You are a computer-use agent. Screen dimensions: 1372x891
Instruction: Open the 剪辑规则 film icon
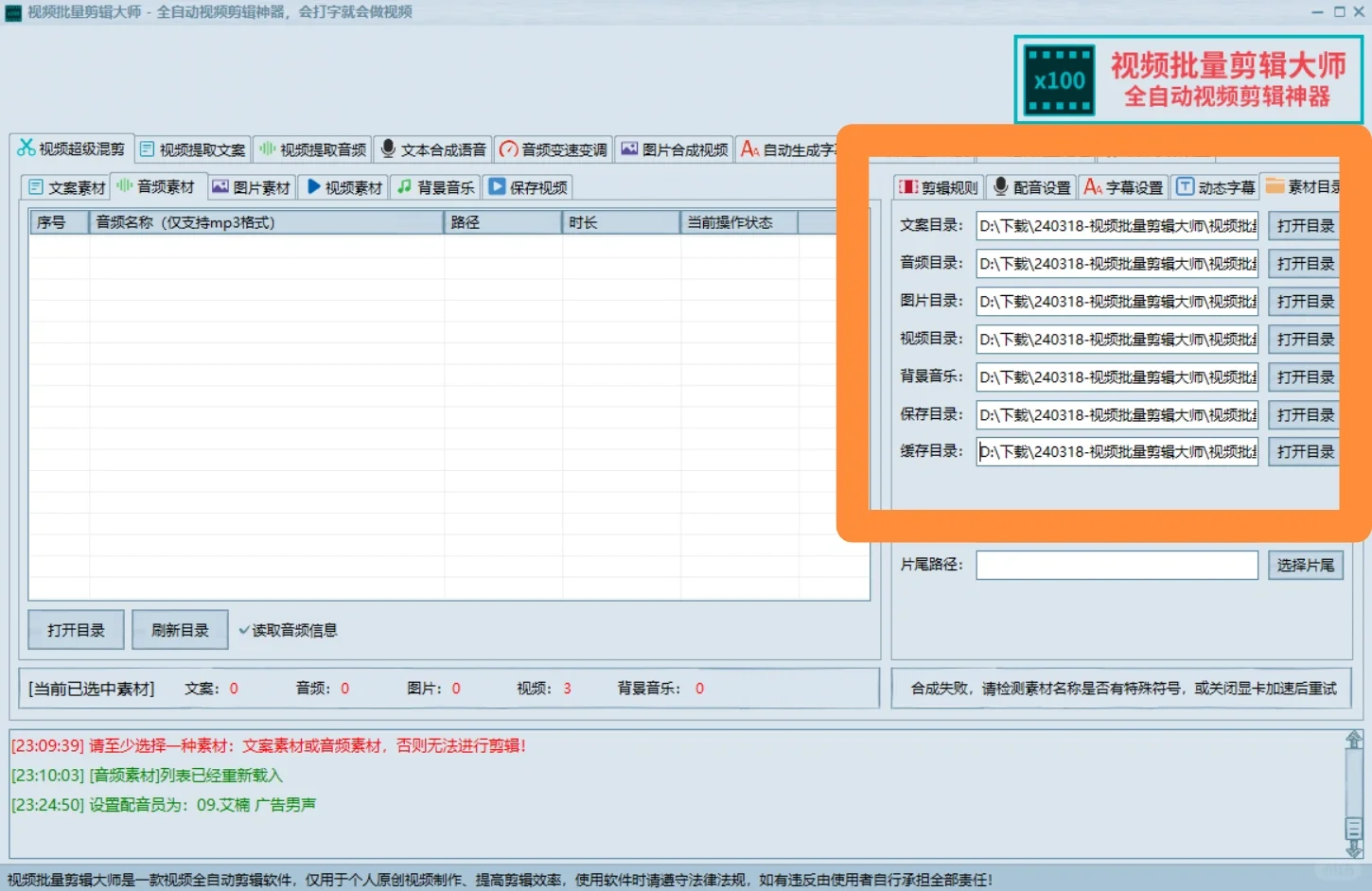coord(907,186)
